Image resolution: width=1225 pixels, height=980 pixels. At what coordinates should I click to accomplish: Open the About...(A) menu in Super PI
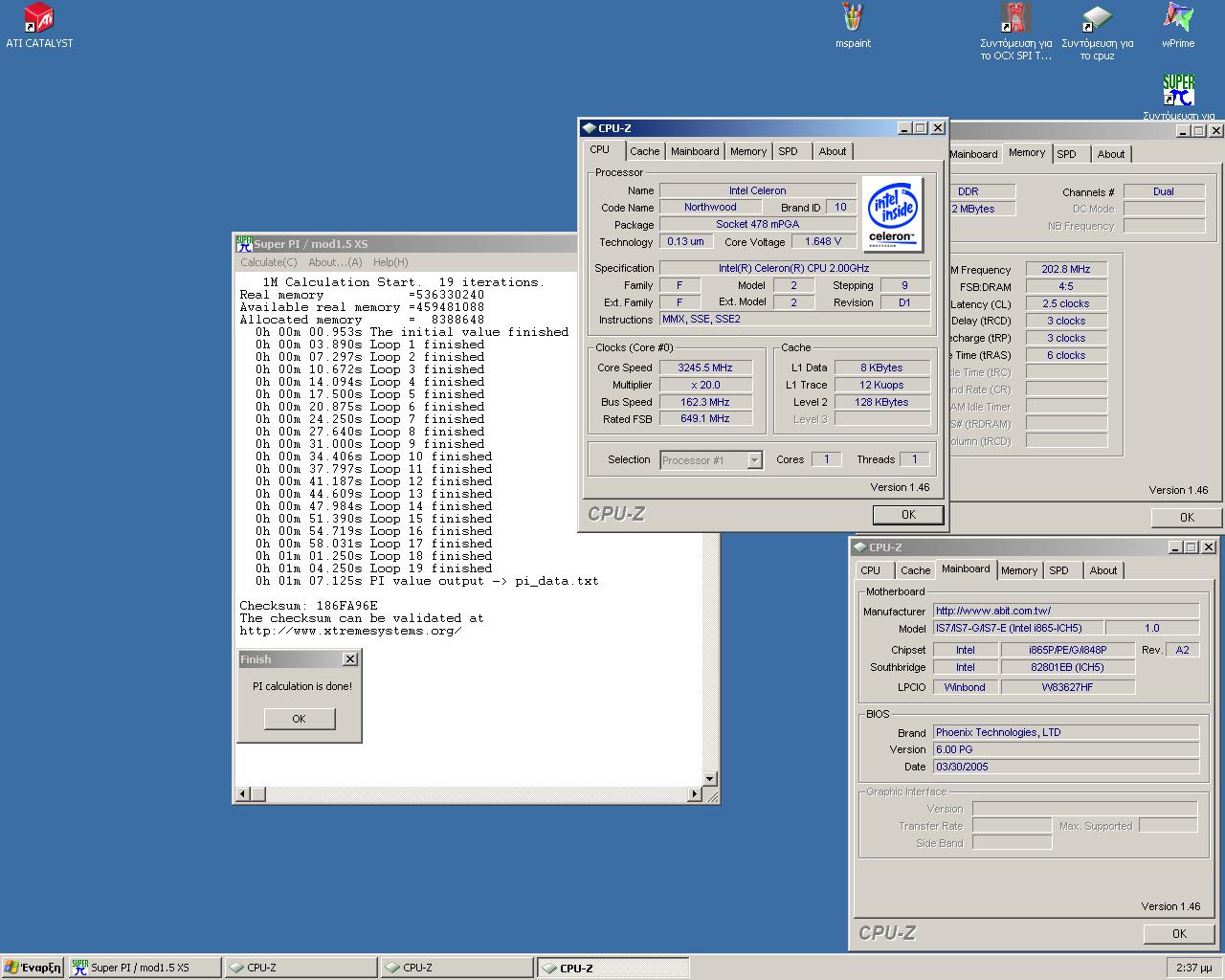coord(335,262)
